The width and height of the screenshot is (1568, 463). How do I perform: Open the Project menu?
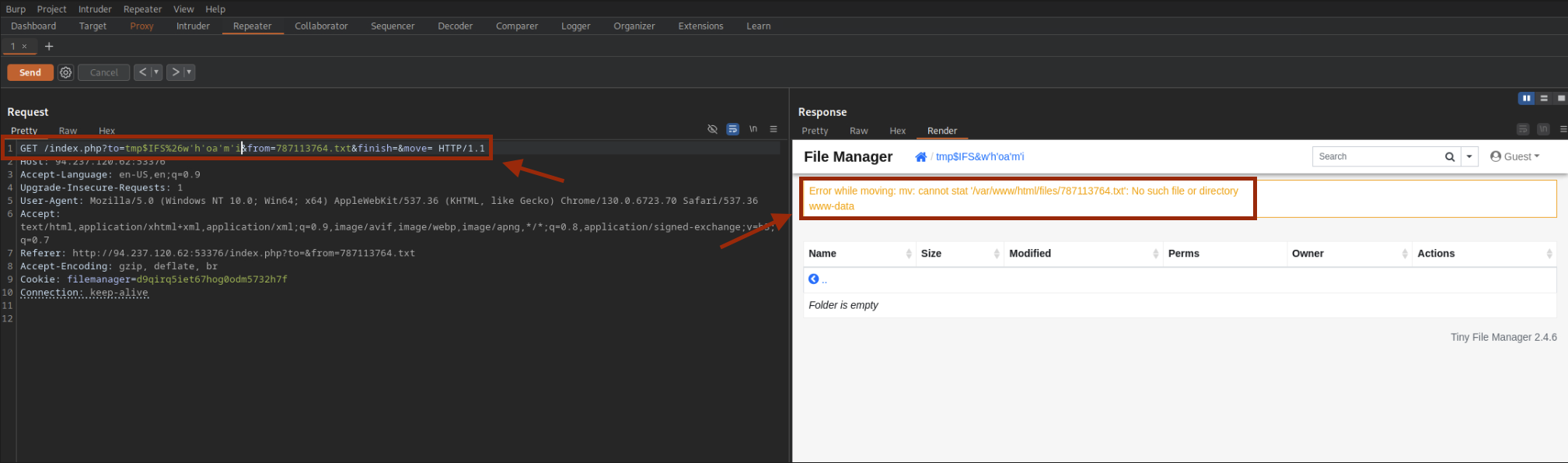(52, 9)
